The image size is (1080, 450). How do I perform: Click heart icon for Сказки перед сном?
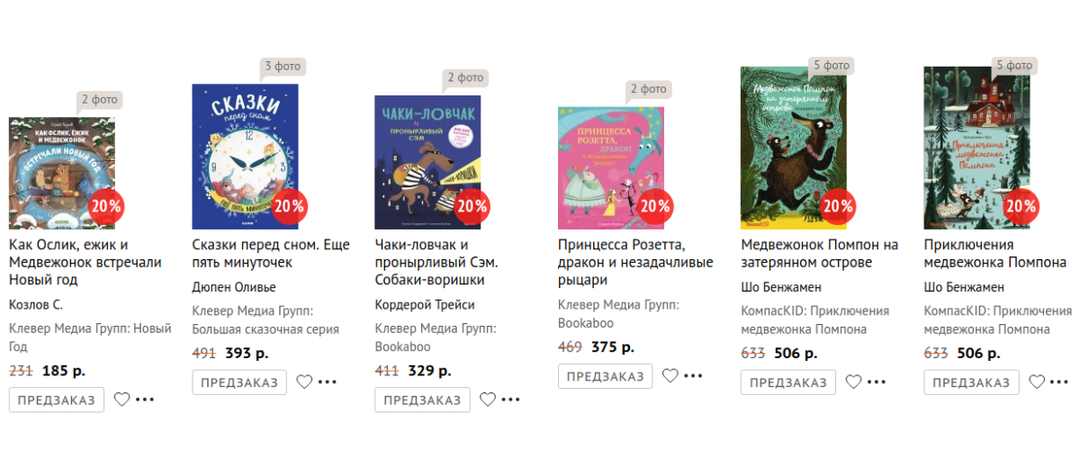click(x=305, y=382)
